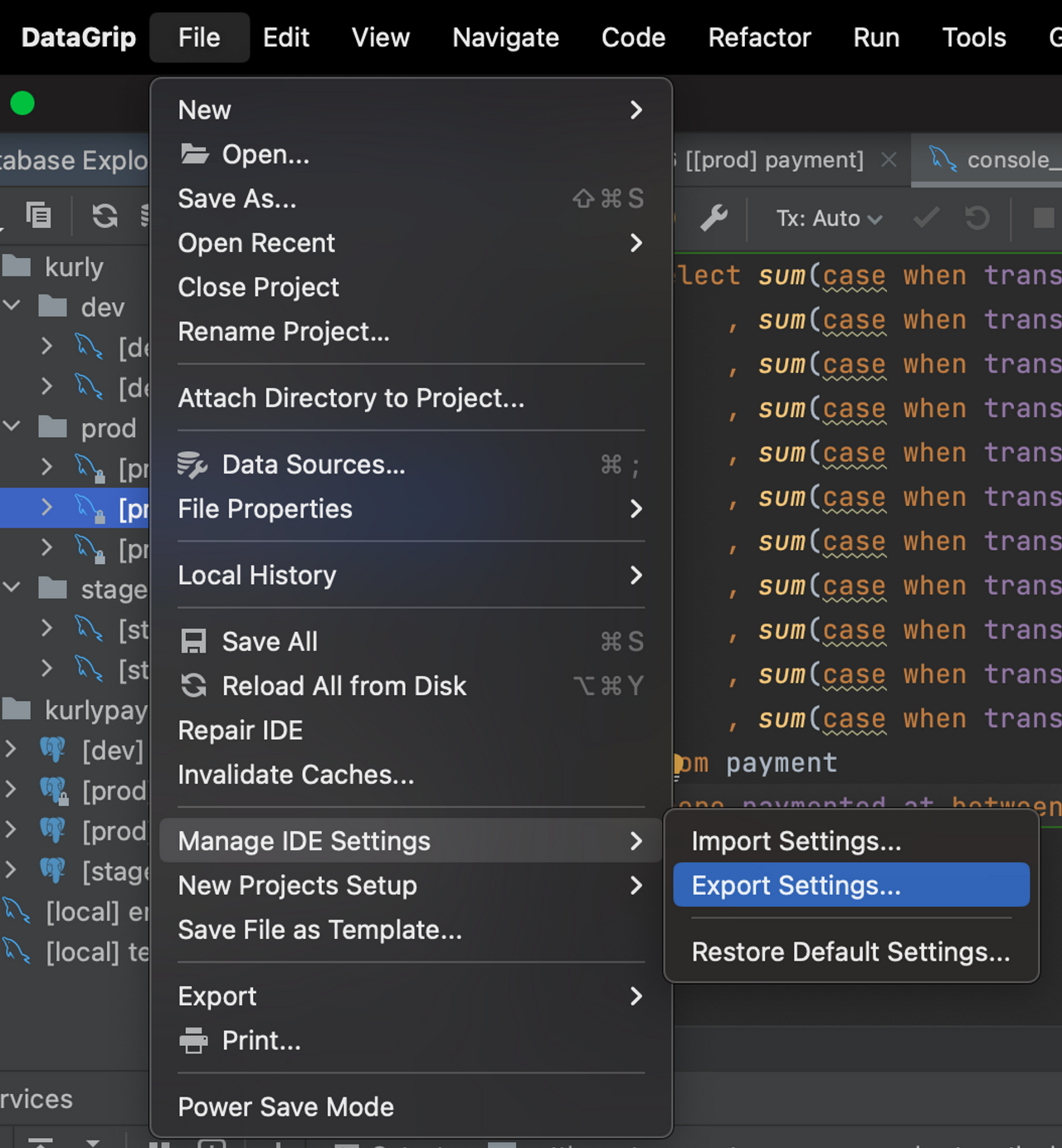Choose Repair IDE
The width and height of the screenshot is (1062, 1148).
point(411,730)
